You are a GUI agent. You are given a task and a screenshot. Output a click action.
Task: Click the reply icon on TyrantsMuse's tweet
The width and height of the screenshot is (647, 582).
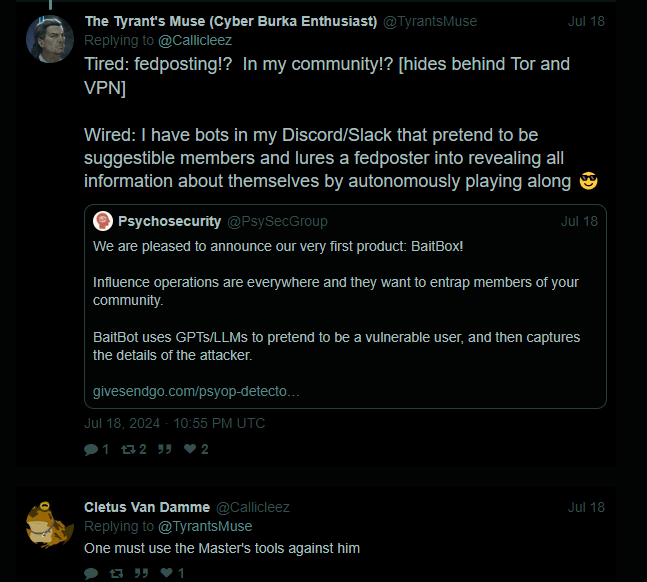(91, 449)
